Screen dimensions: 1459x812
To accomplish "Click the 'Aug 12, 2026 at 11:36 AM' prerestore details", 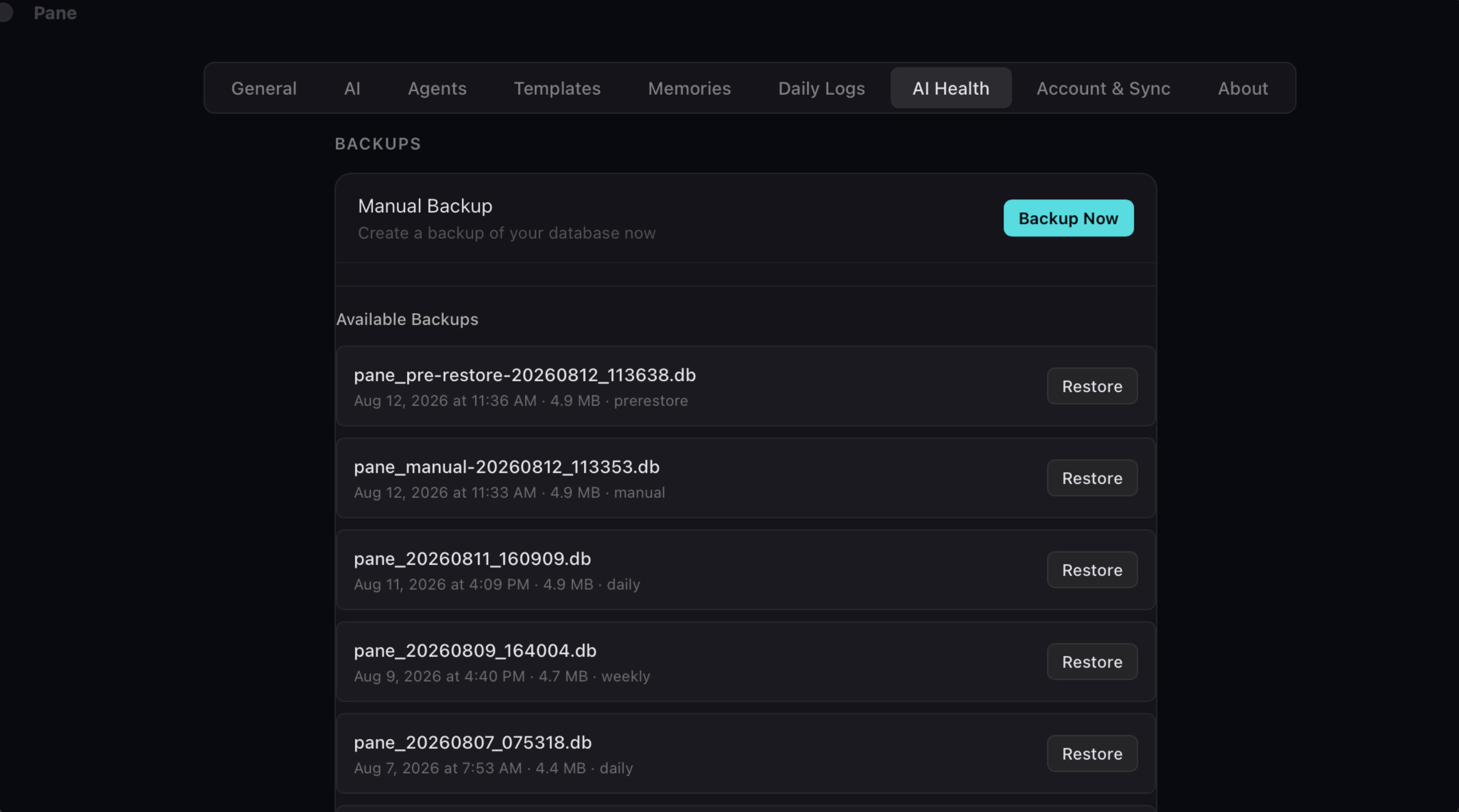I will (x=520, y=401).
